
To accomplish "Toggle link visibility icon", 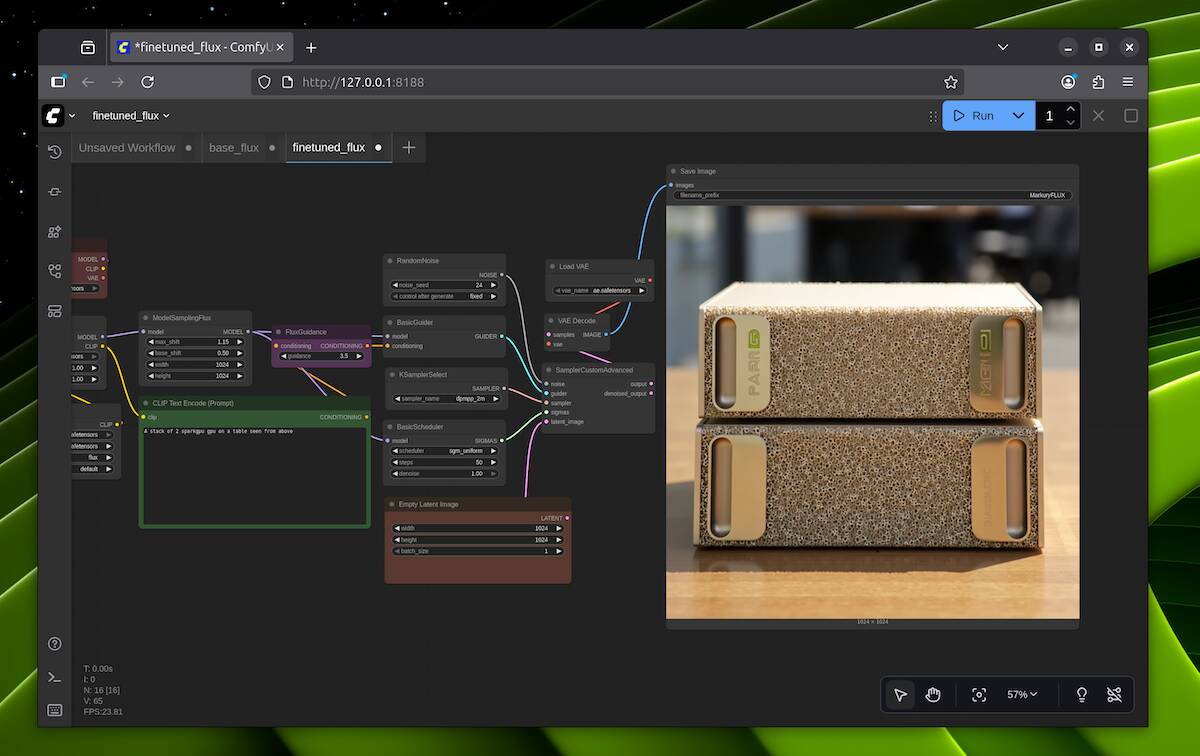I will [1115, 695].
